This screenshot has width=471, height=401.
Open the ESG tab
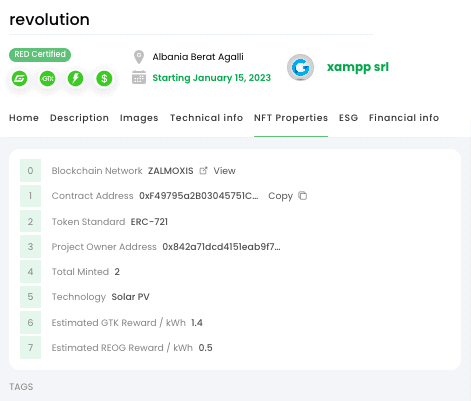click(x=348, y=118)
